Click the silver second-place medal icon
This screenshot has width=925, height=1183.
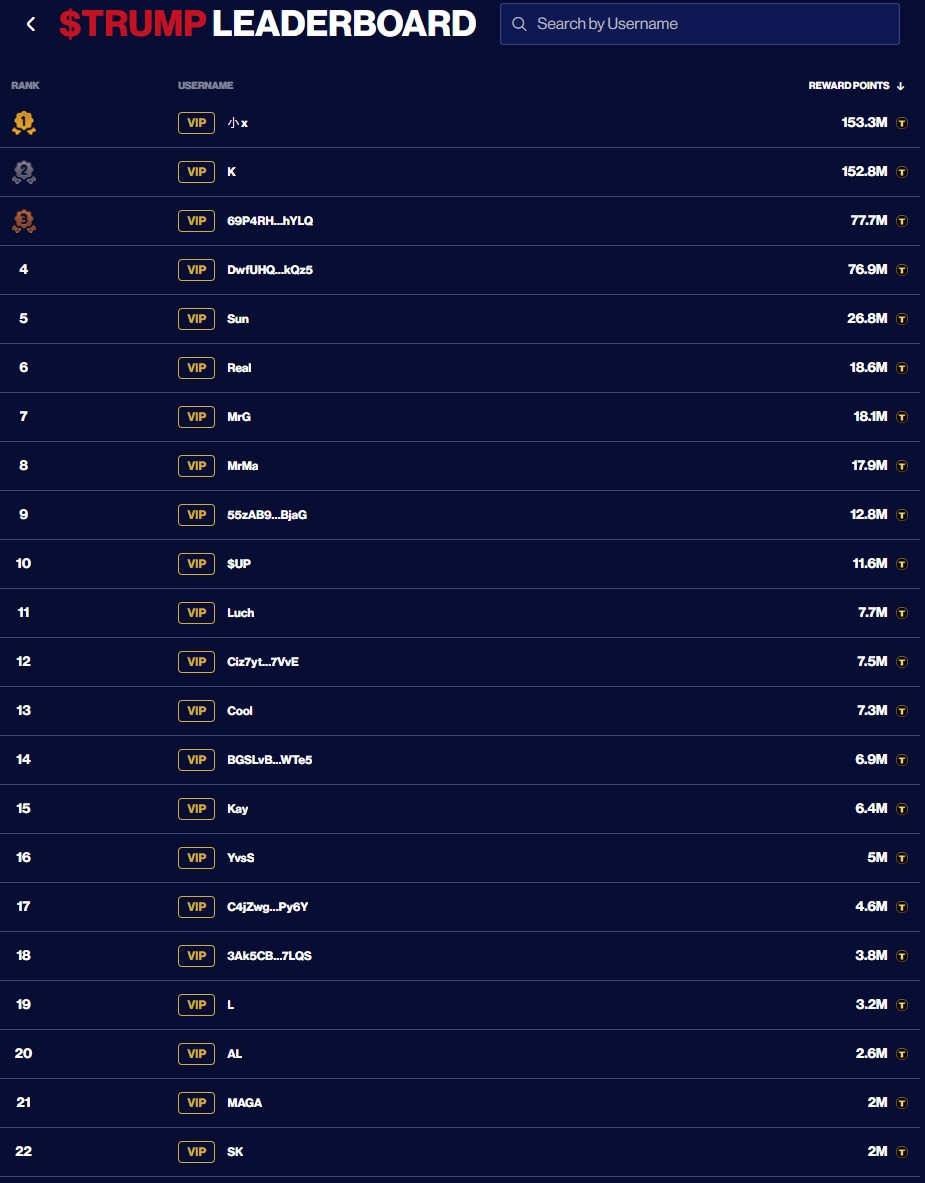(x=24, y=172)
